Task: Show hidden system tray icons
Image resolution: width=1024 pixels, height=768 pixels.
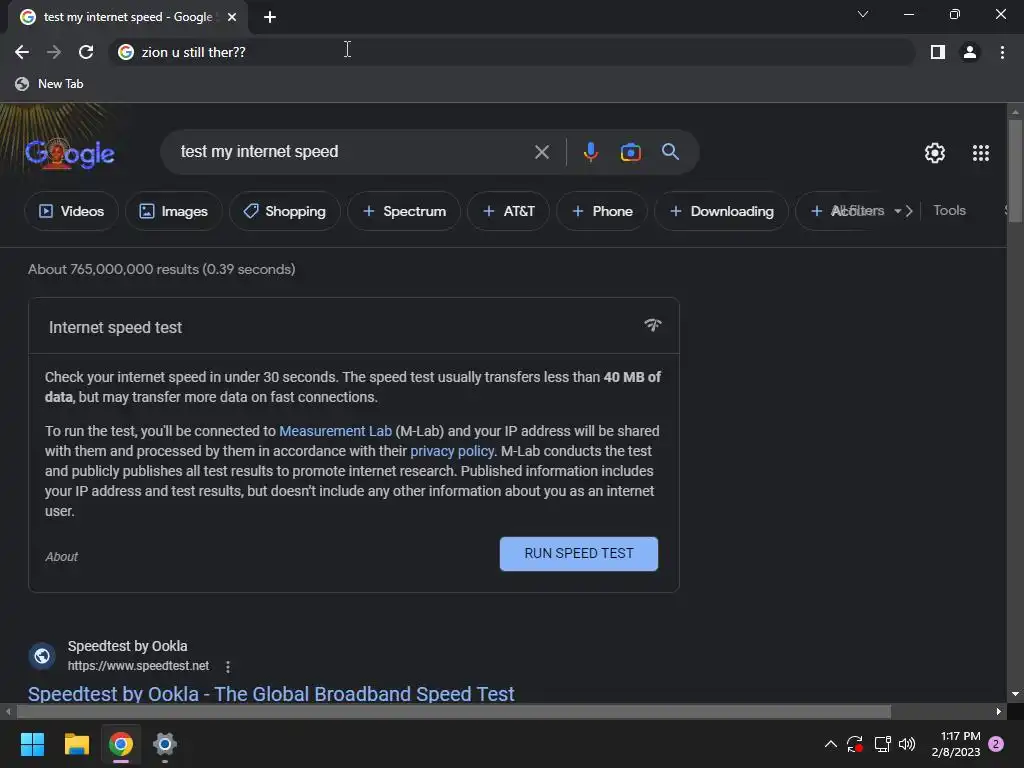Action: tap(831, 744)
